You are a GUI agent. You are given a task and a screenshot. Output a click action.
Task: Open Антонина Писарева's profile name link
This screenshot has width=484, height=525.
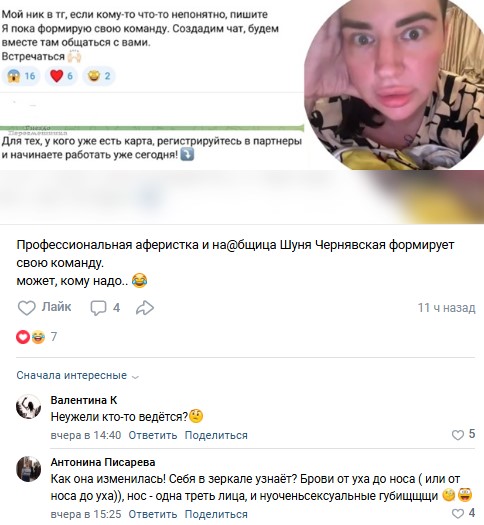(x=103, y=462)
